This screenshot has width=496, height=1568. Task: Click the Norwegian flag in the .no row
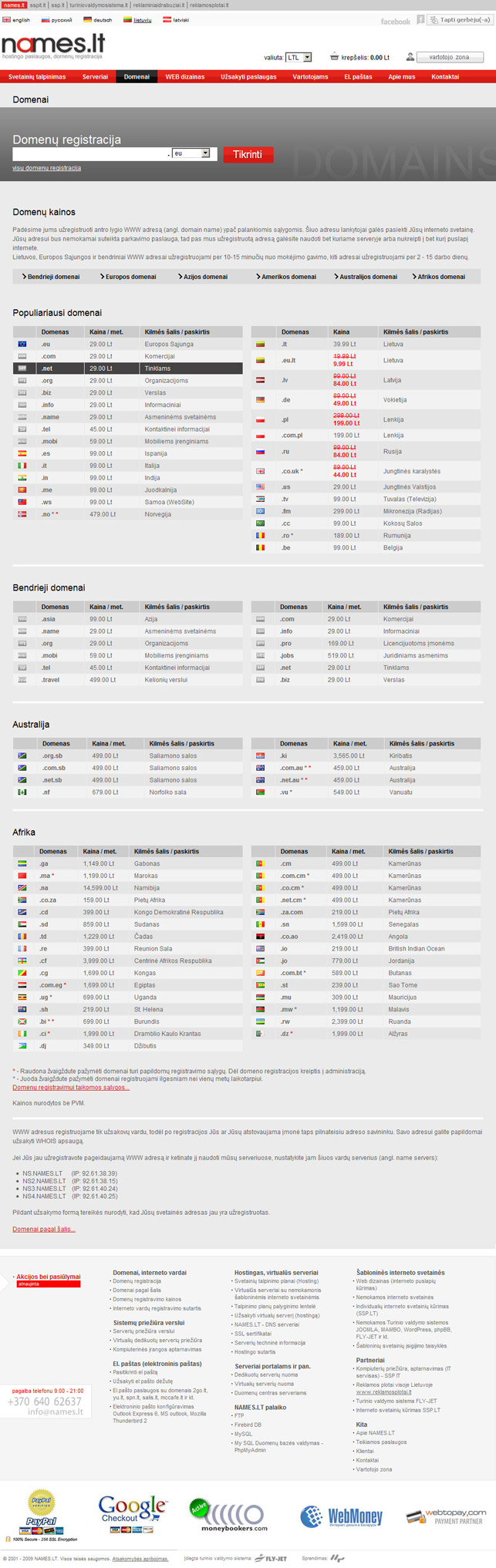(x=22, y=514)
